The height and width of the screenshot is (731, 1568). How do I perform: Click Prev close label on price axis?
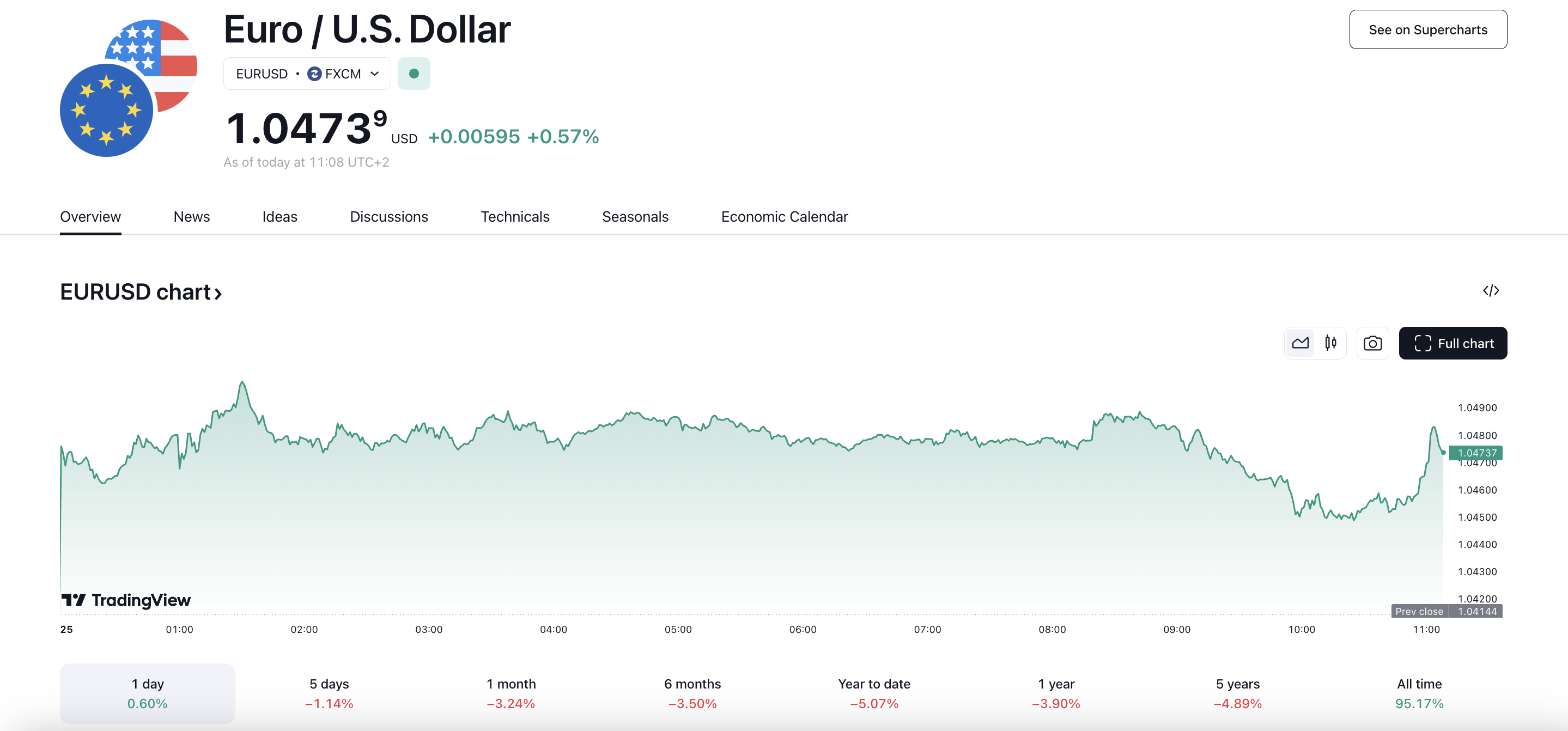(1419, 611)
